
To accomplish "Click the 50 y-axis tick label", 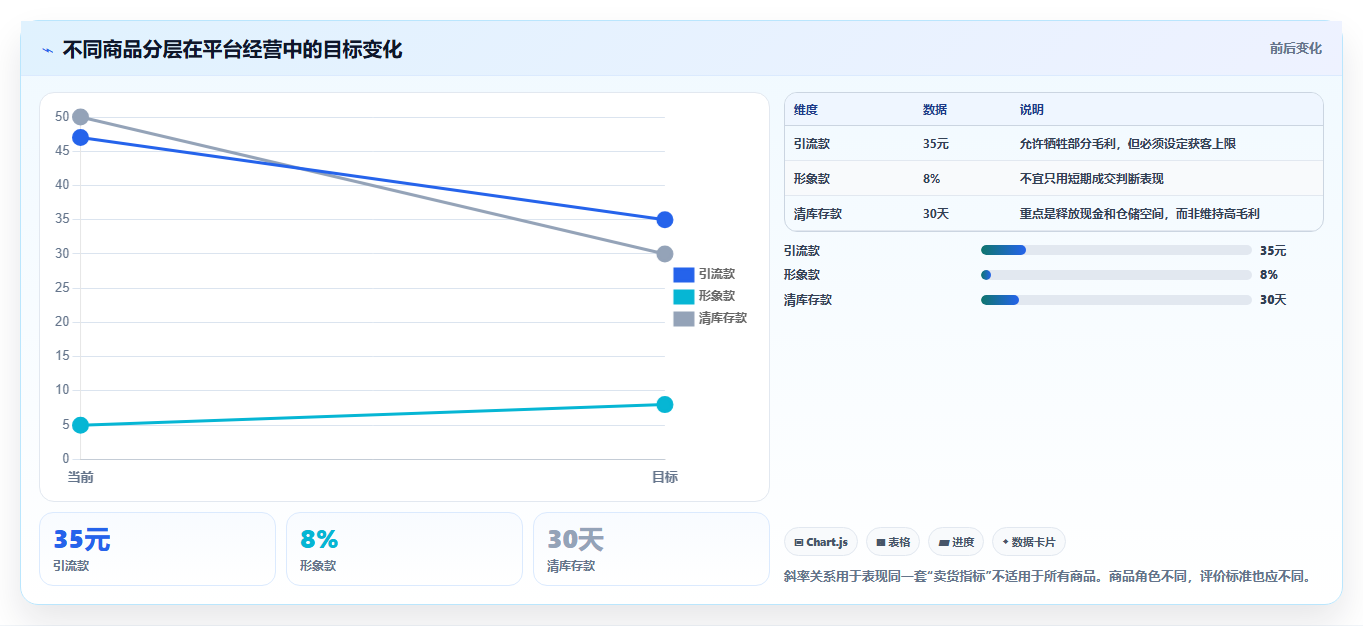I will tap(62, 117).
